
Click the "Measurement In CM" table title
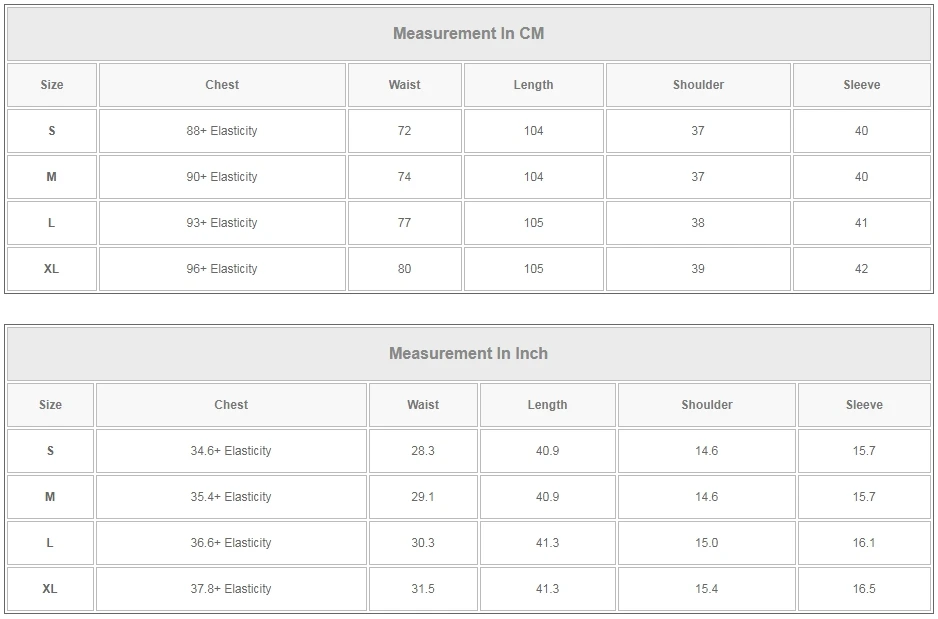[x=468, y=33]
